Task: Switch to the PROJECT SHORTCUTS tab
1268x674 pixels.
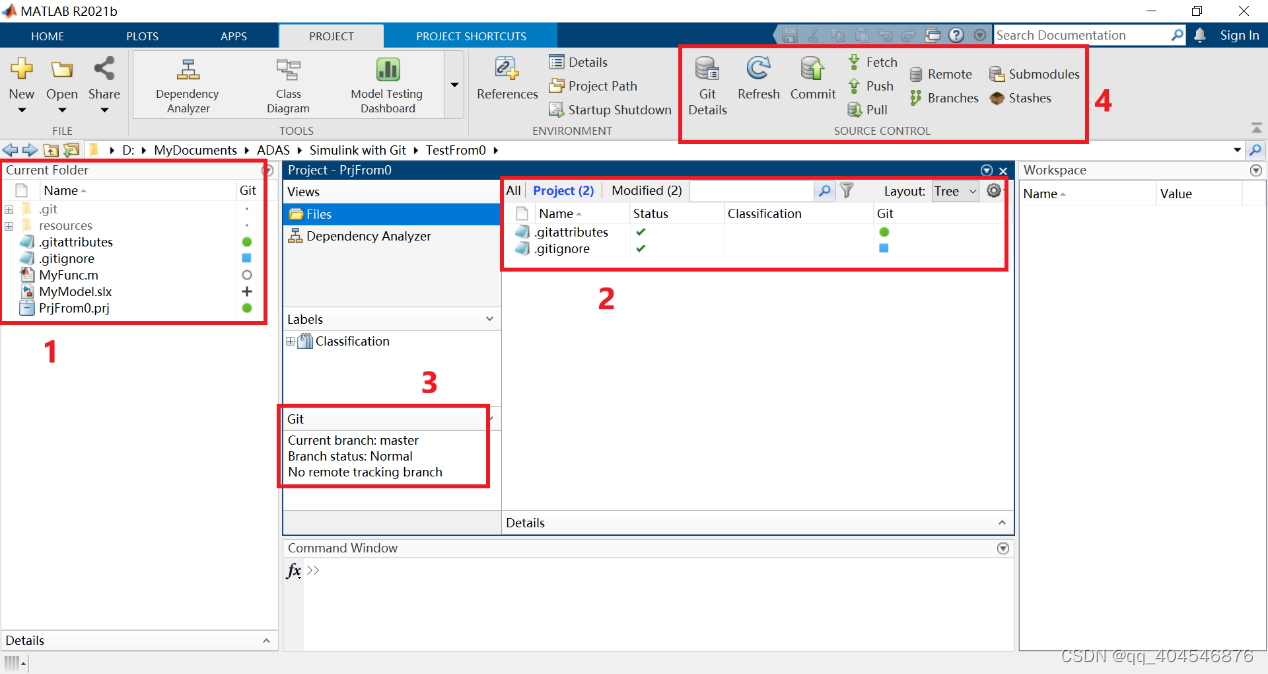Action: [x=471, y=36]
